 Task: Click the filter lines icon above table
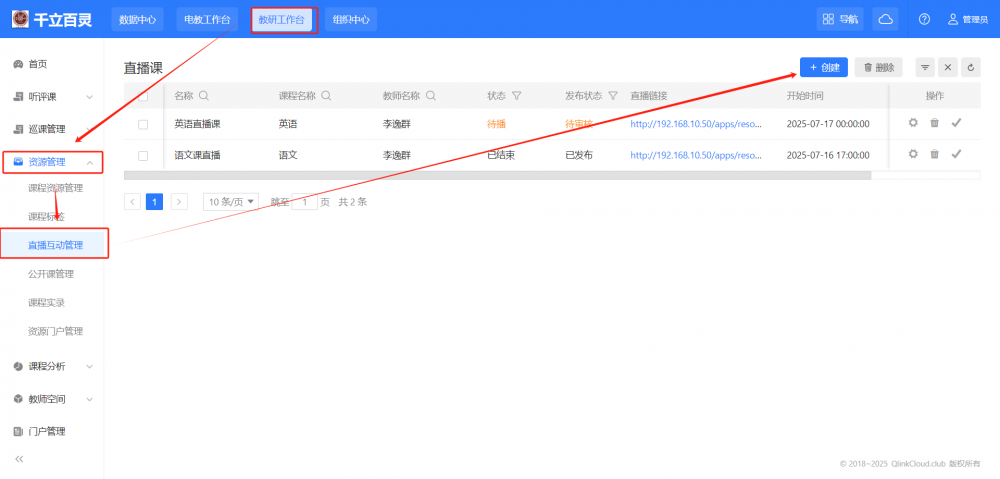click(x=925, y=67)
